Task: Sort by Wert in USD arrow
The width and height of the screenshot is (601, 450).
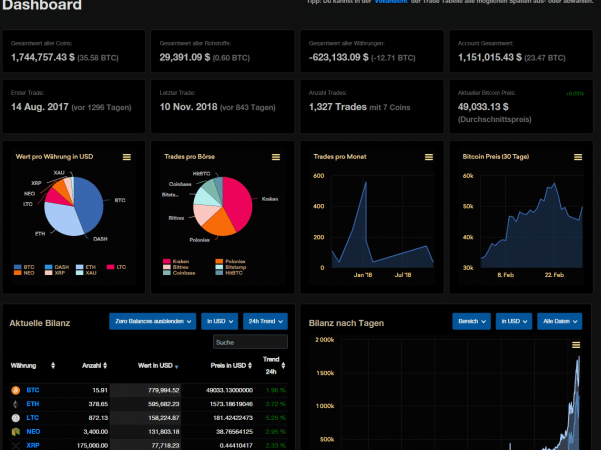Action: pos(177,367)
